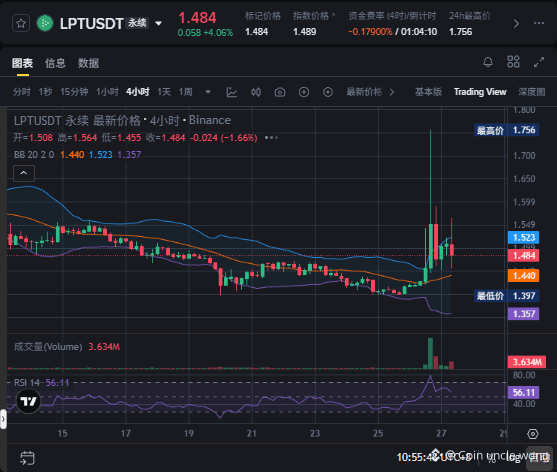Toggle log scale on price axis
Image resolution: width=557 pixels, height=472 pixels.
513,458
